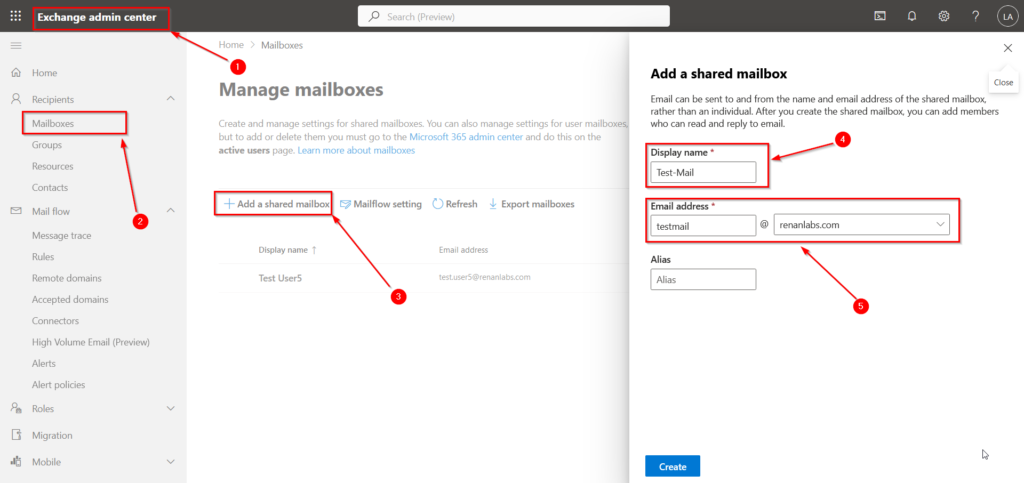Open Message trace page

[x=62, y=236]
